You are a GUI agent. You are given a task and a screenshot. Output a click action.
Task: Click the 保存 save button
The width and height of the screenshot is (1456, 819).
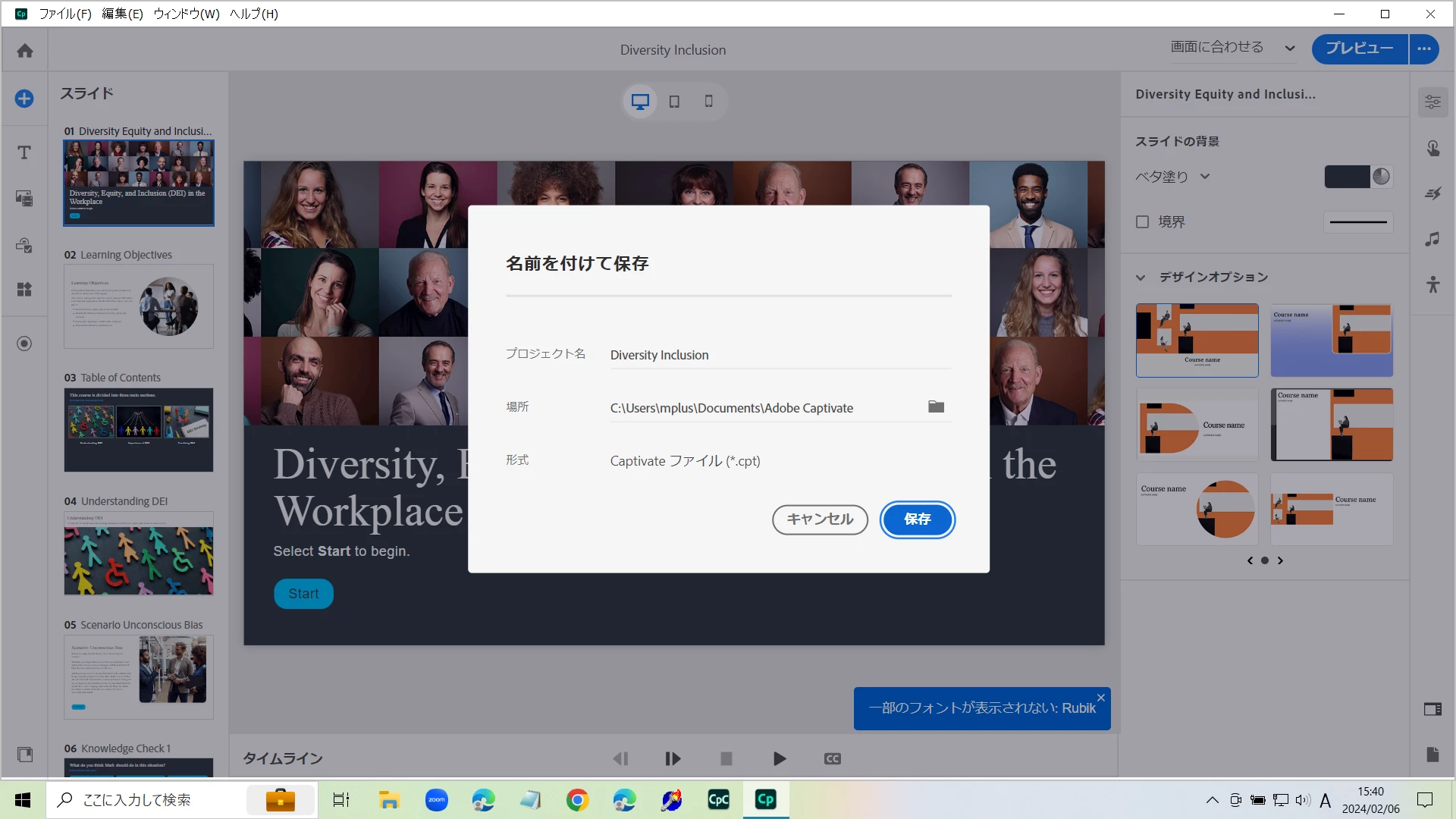coord(917,519)
